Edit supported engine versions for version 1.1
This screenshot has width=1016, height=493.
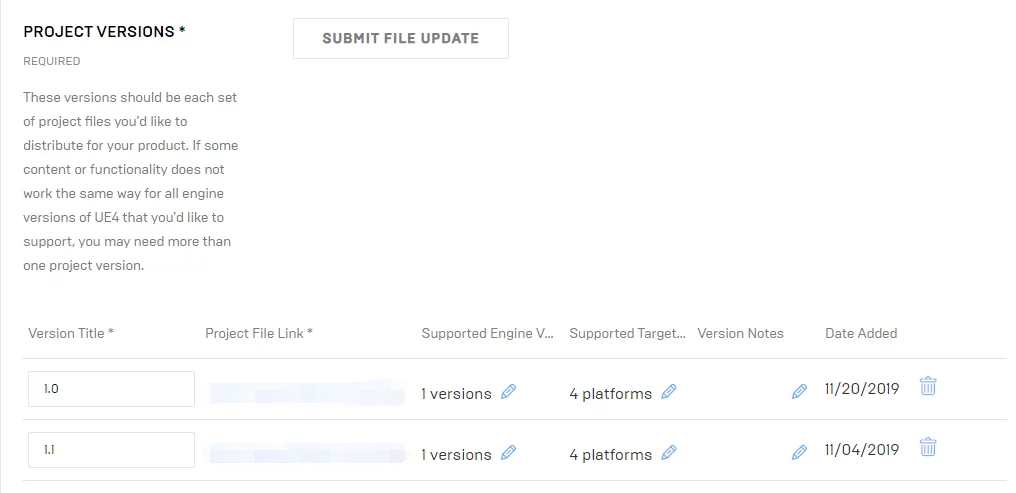pyautogui.click(x=508, y=453)
